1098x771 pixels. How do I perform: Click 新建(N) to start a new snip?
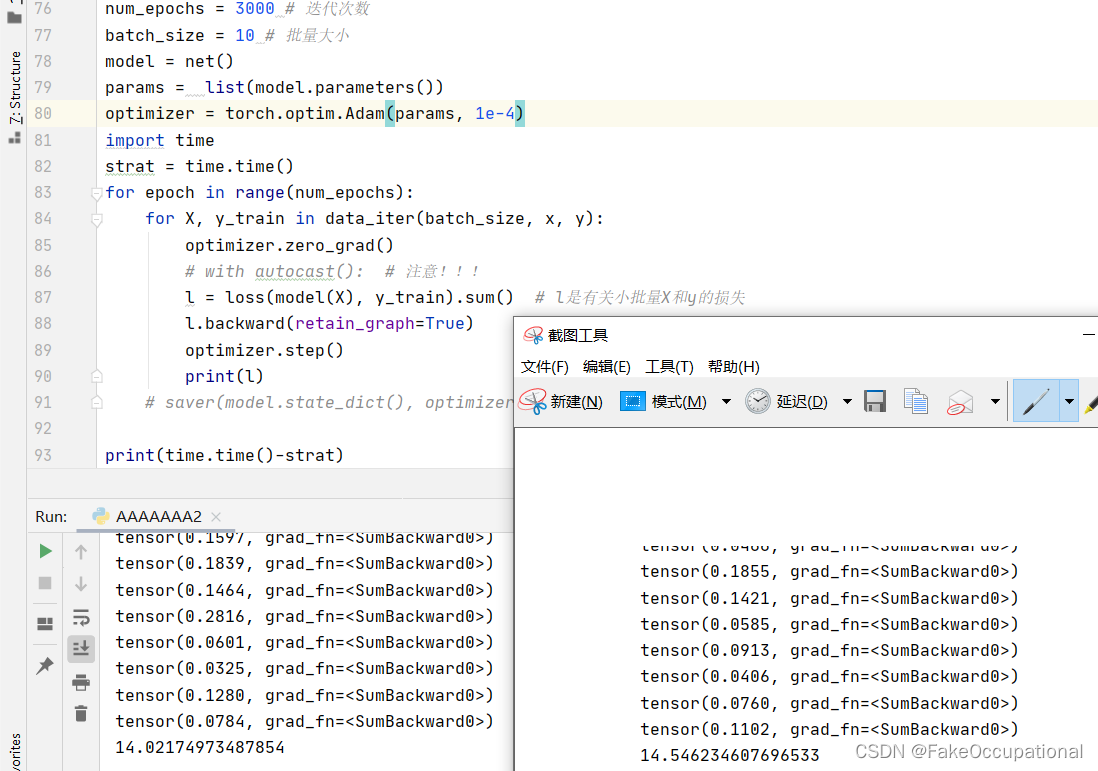[575, 400]
